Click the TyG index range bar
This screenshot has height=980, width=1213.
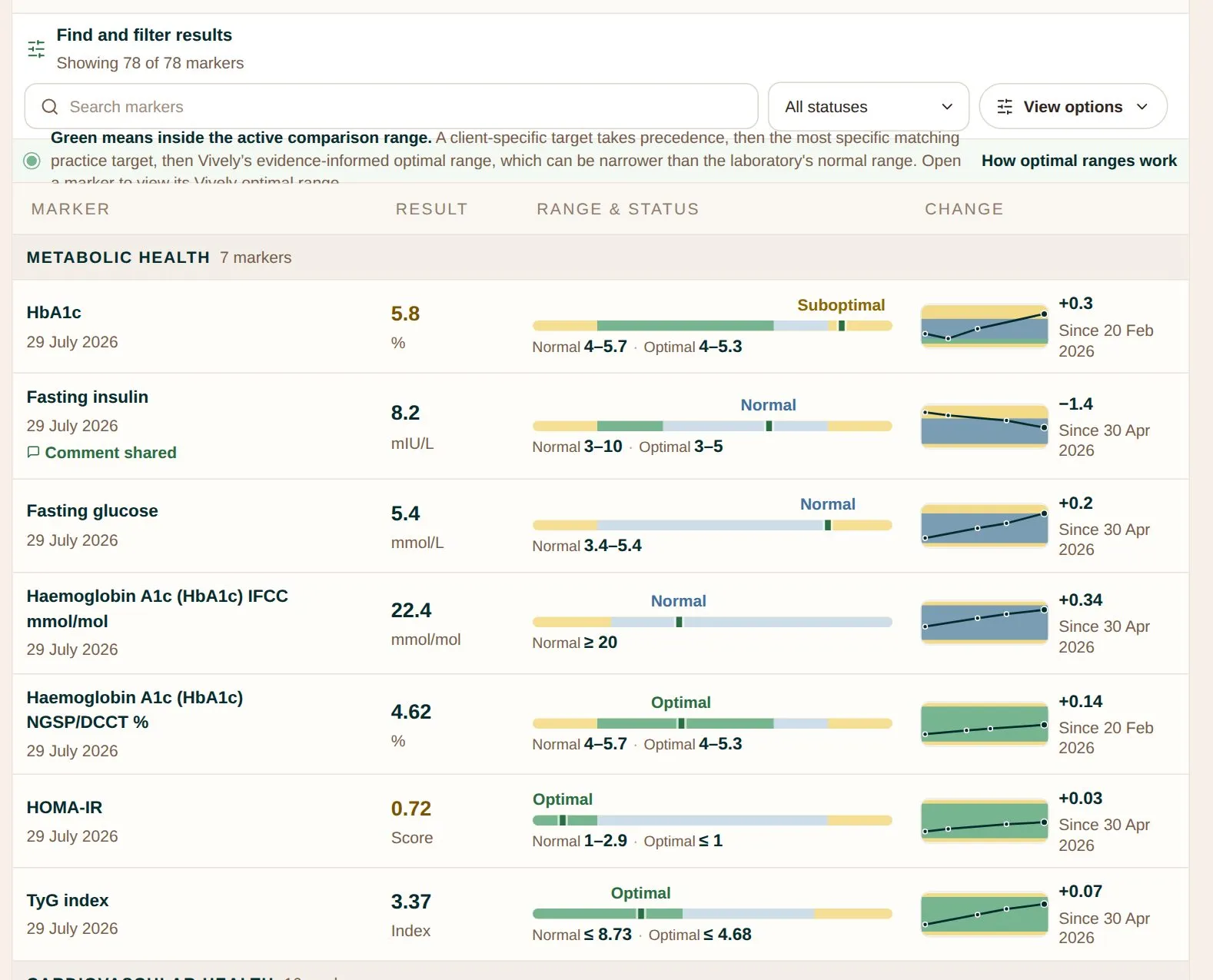[x=713, y=914]
